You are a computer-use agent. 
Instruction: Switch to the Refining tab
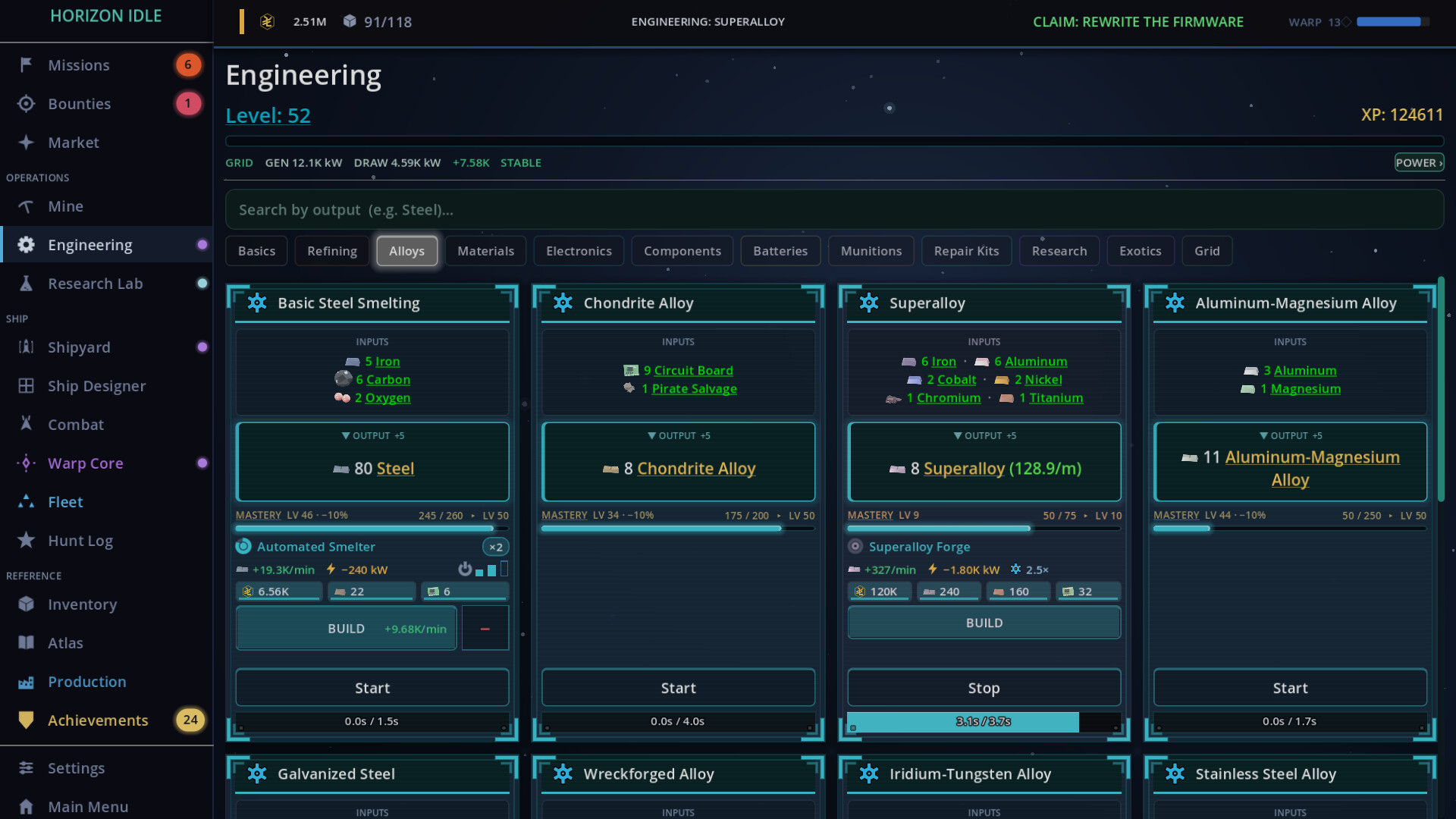tap(332, 251)
